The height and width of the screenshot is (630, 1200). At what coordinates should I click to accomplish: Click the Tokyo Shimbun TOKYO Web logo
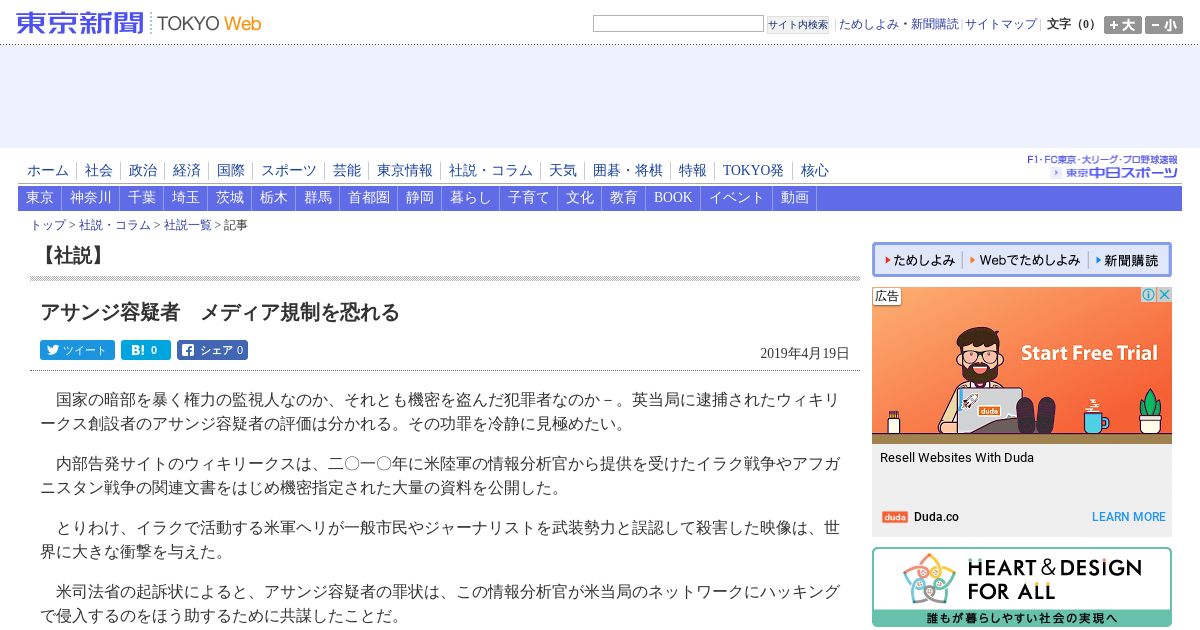pyautogui.click(x=139, y=23)
